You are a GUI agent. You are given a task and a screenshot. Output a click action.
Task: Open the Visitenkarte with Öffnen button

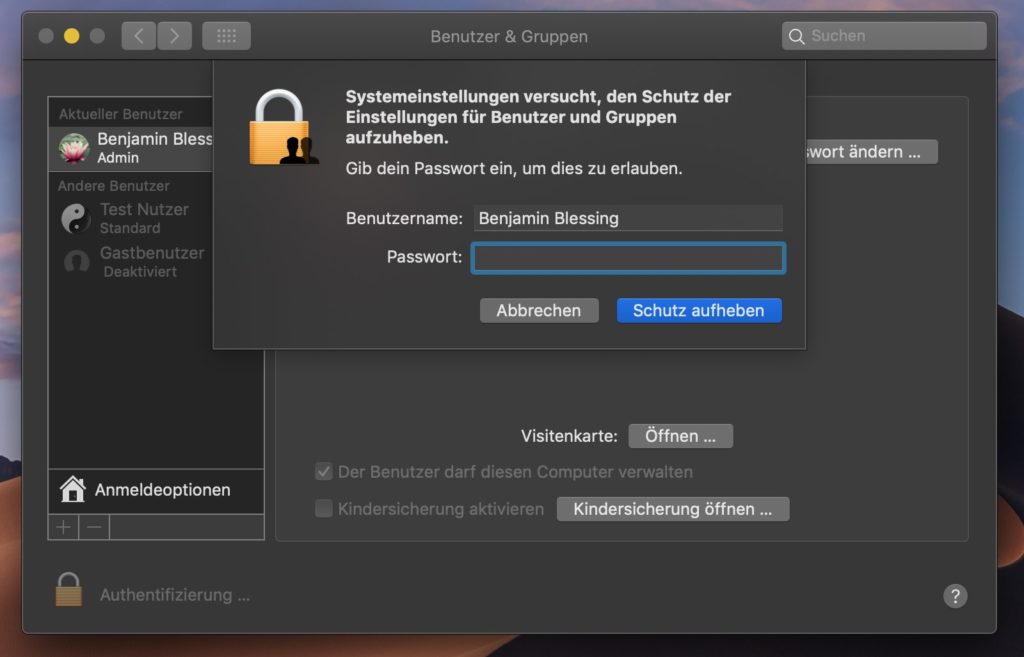[680, 436]
